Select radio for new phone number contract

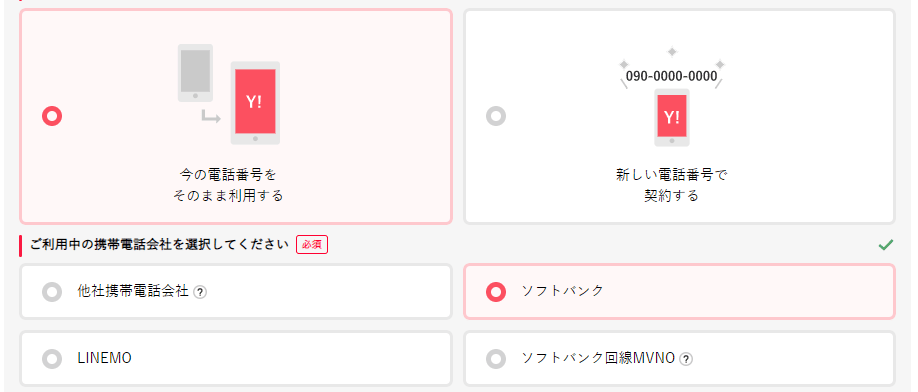496,116
